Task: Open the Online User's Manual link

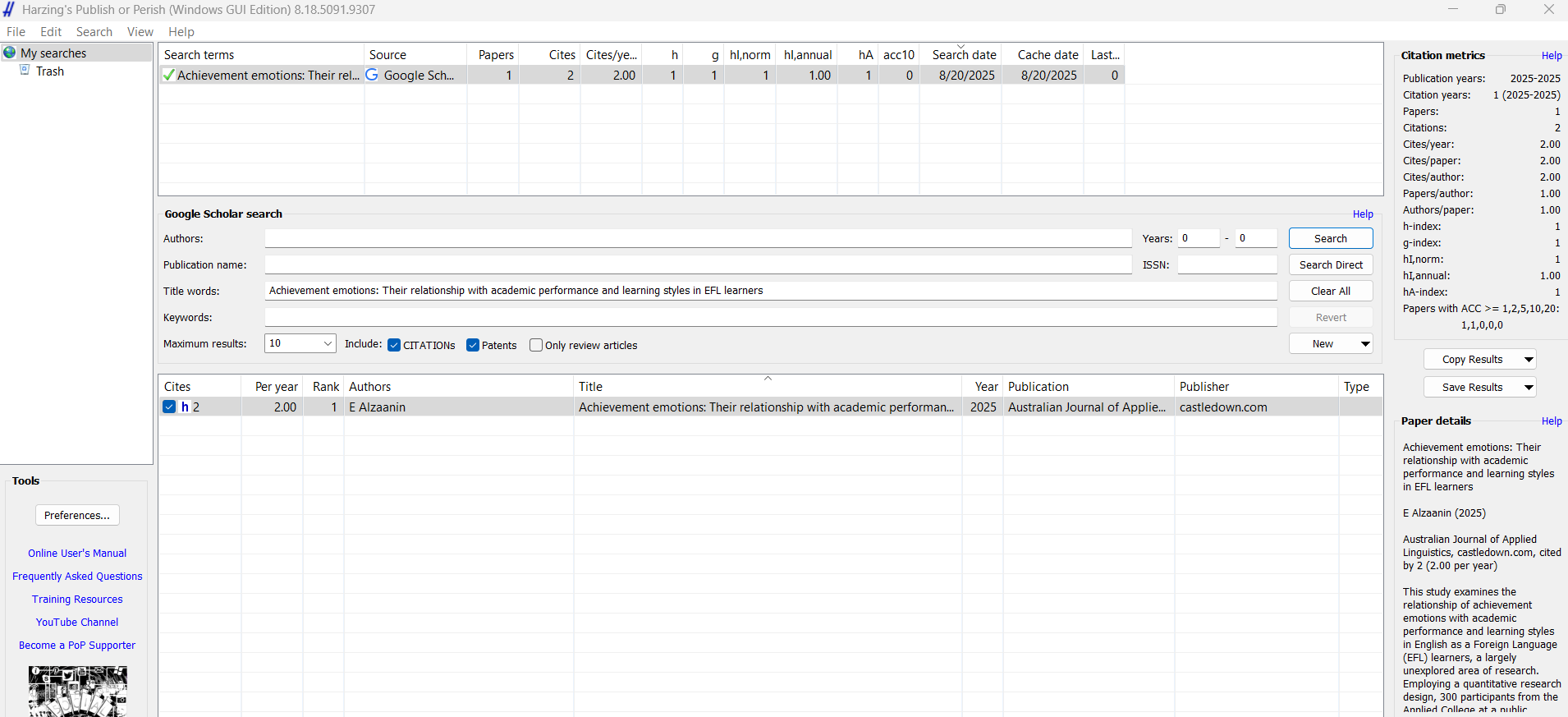Action: coord(77,554)
